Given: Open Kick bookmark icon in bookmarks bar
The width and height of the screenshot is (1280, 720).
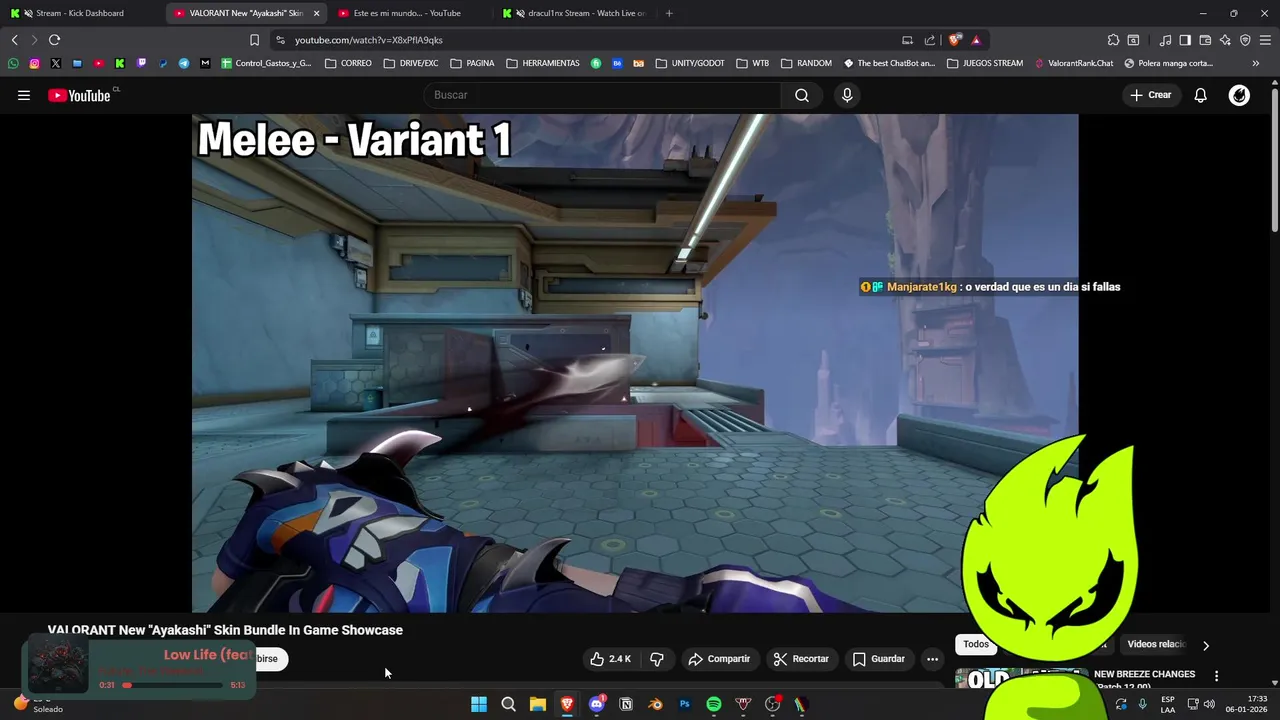Looking at the screenshot, I should (120, 63).
